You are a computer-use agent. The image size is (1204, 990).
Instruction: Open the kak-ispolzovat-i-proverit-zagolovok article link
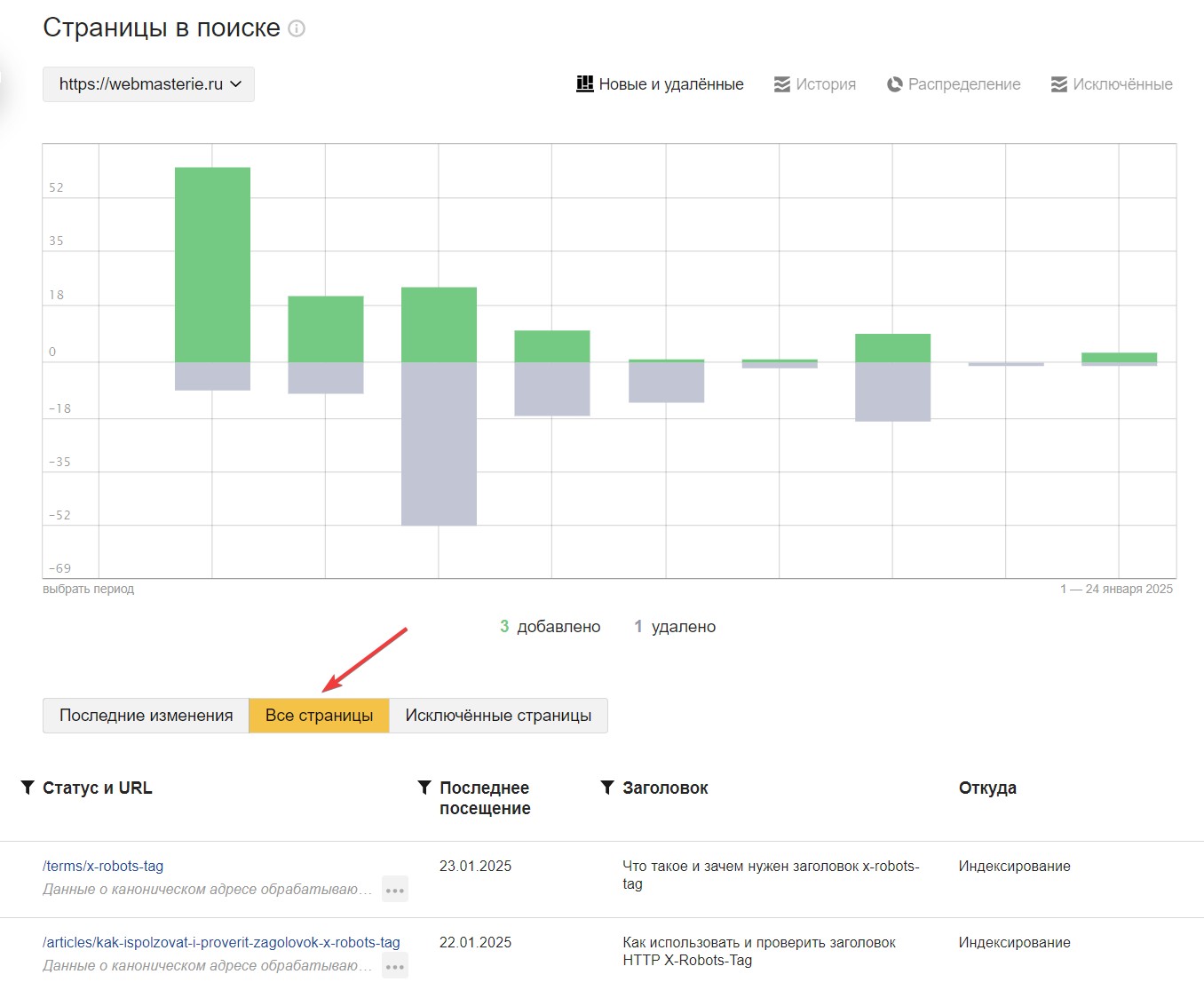pyautogui.click(x=221, y=942)
